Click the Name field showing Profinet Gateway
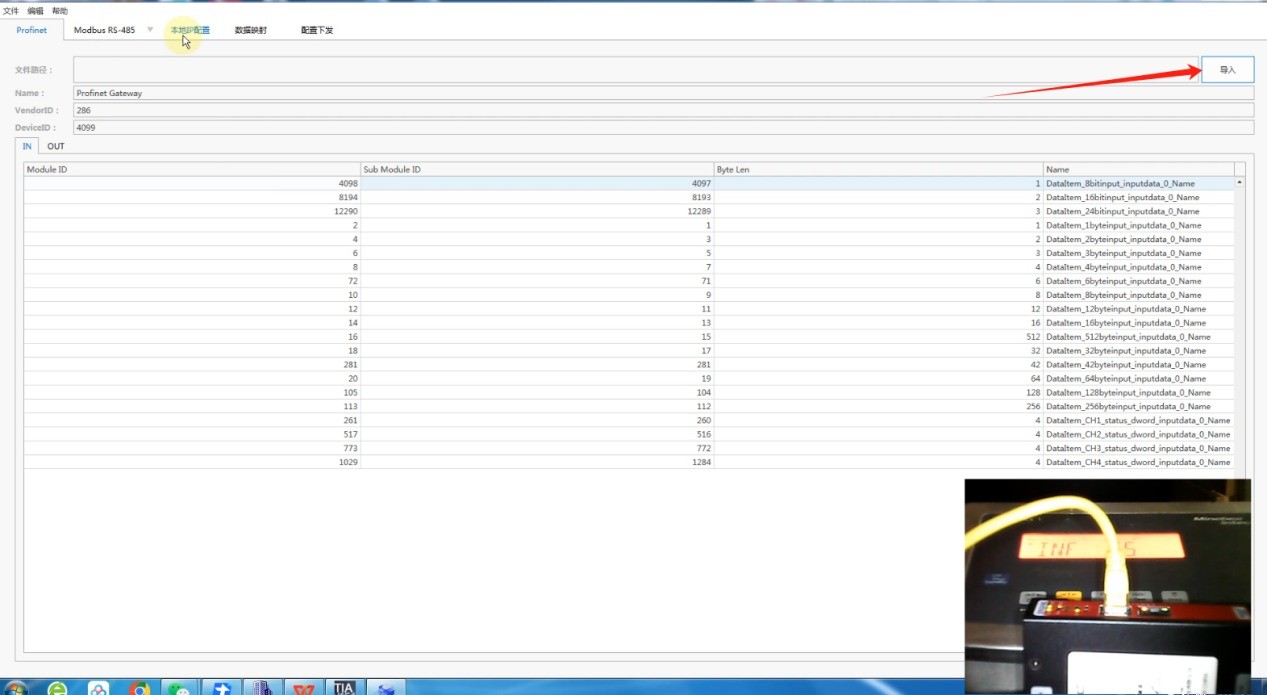 click(663, 93)
